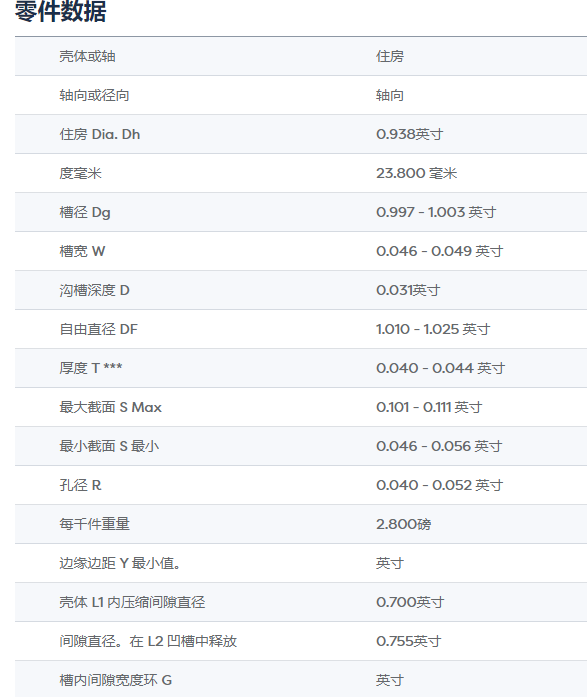
Task: Select the 壳体或轴 row label
Action: pyautogui.click(x=88, y=56)
